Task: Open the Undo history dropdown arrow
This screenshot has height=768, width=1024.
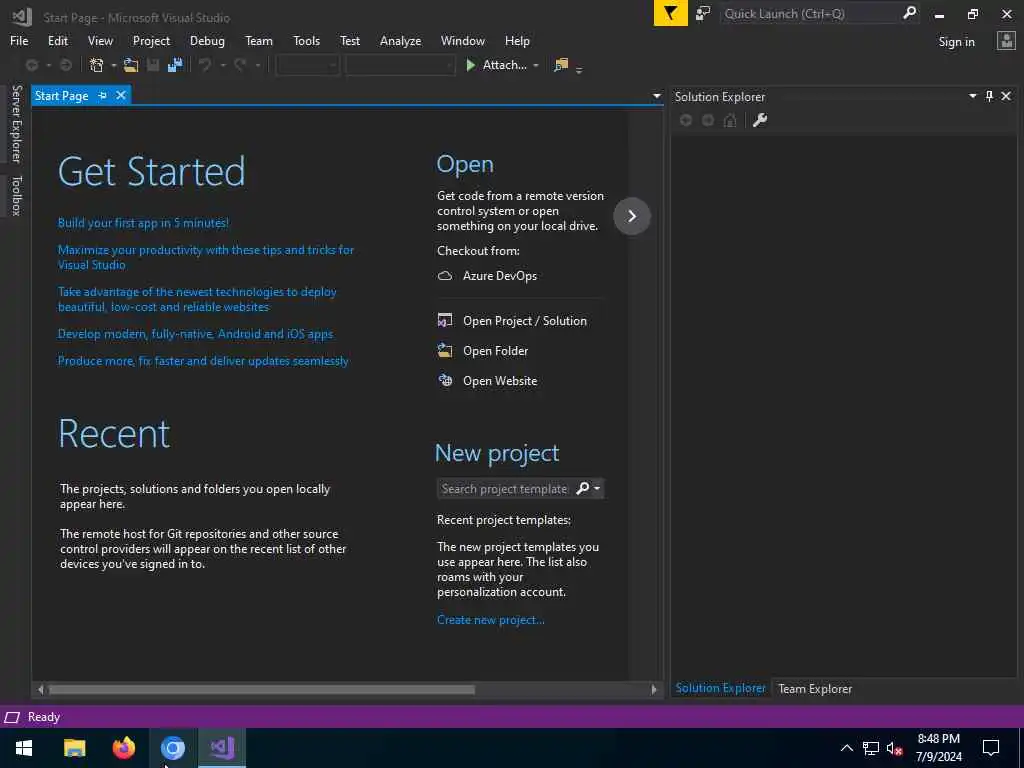Action: tap(223, 65)
